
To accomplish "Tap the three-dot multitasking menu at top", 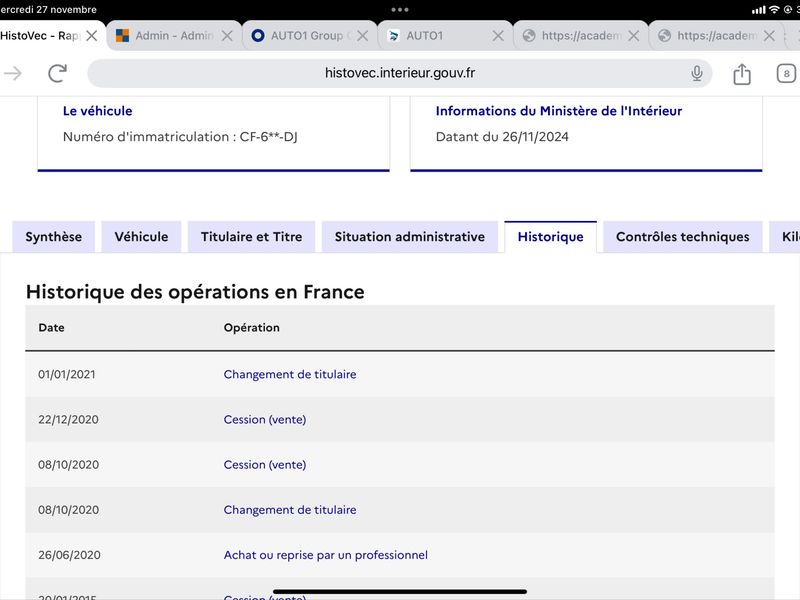I will [399, 10].
